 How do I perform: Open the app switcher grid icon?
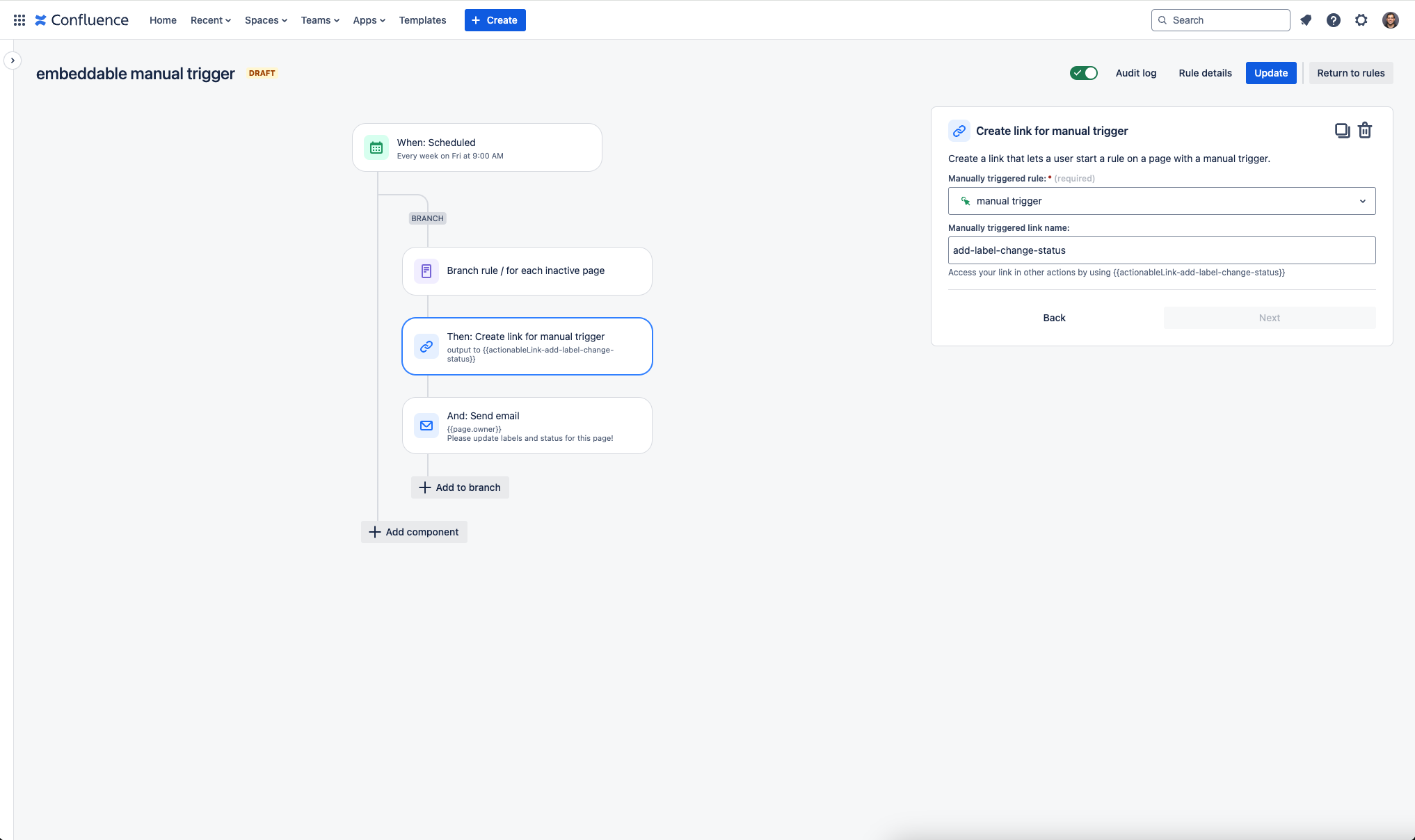point(19,20)
